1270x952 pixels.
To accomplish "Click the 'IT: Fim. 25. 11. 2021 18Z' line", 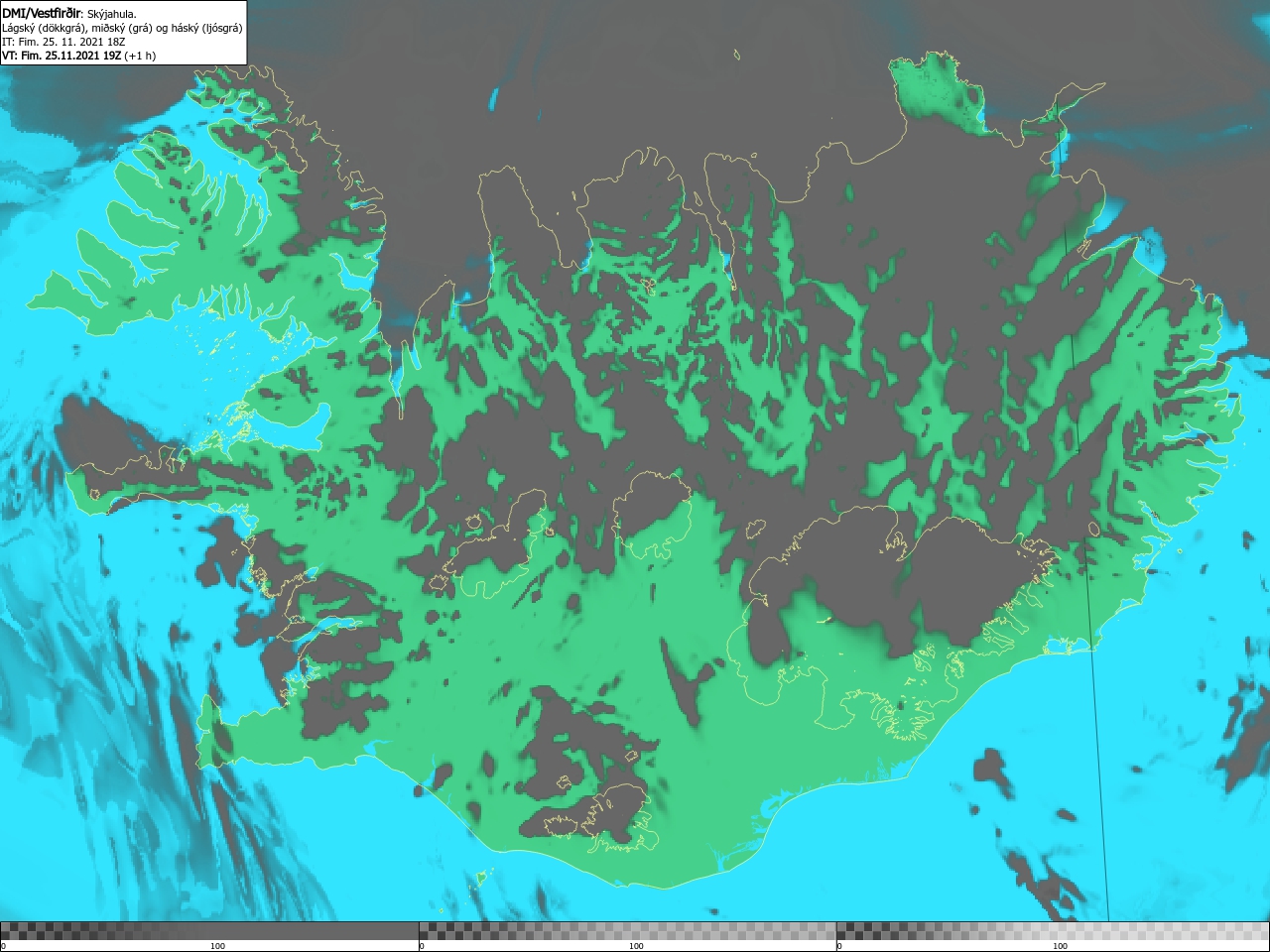I will 63,42.
